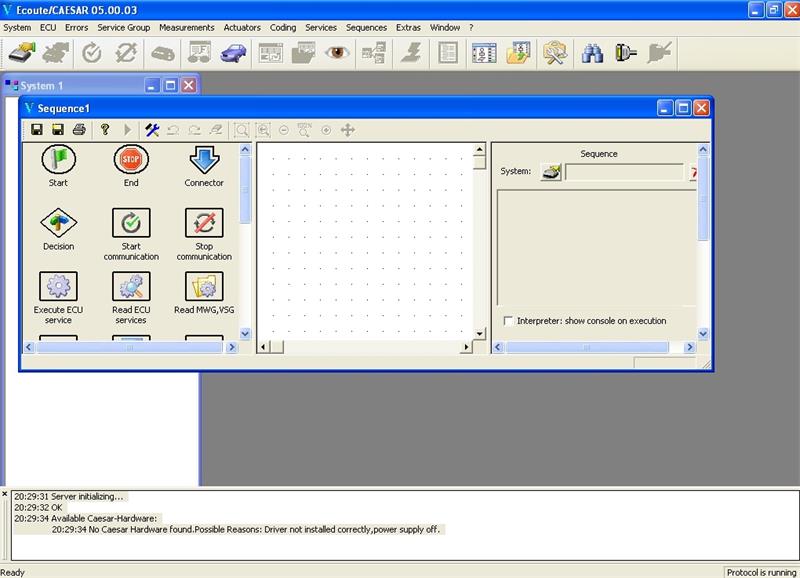Viewport: 800px width, 578px height.
Task: Select the Stop communication block
Action: pyautogui.click(x=204, y=223)
